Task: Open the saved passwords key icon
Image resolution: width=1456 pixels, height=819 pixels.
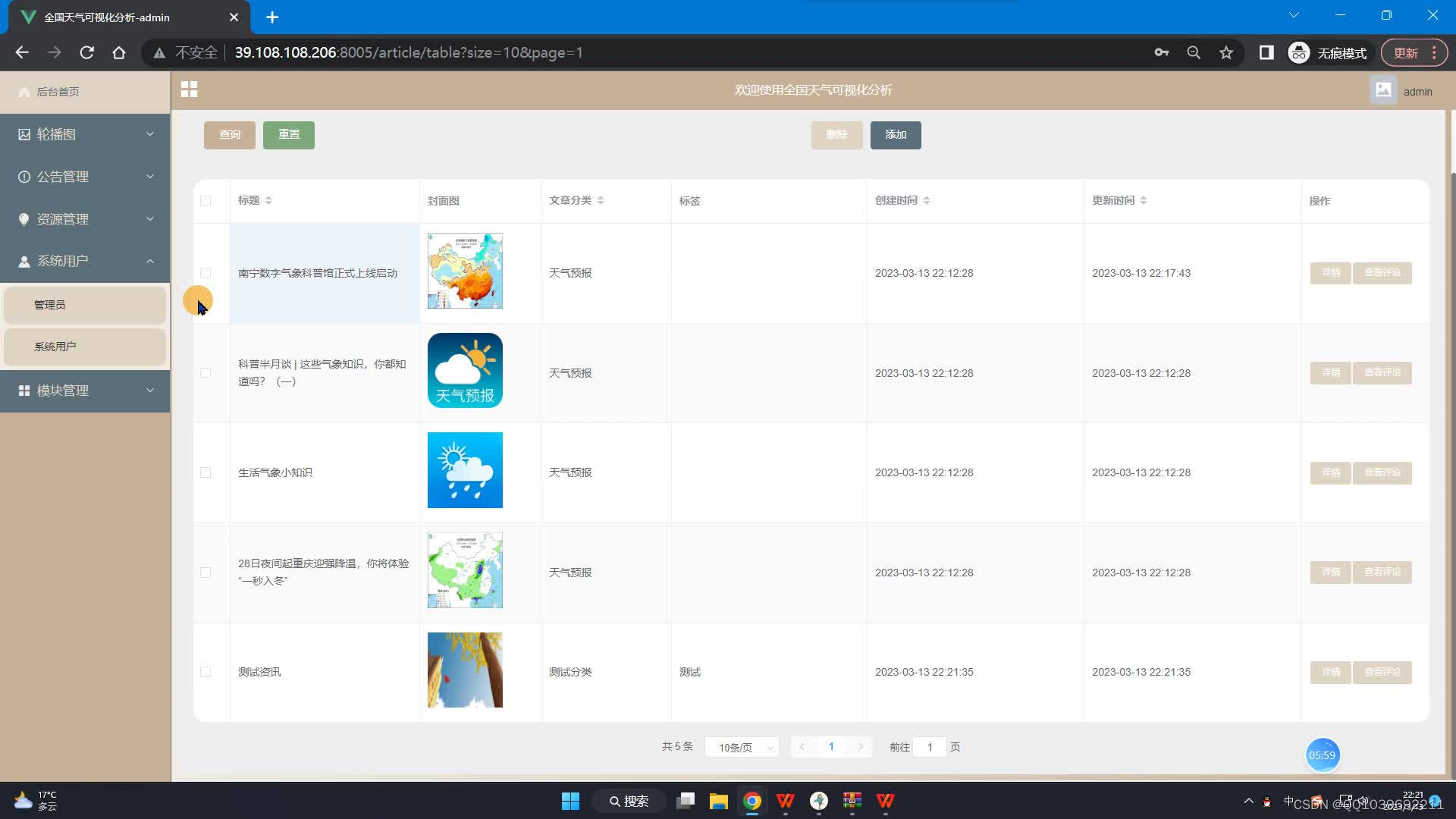Action: point(1161,52)
